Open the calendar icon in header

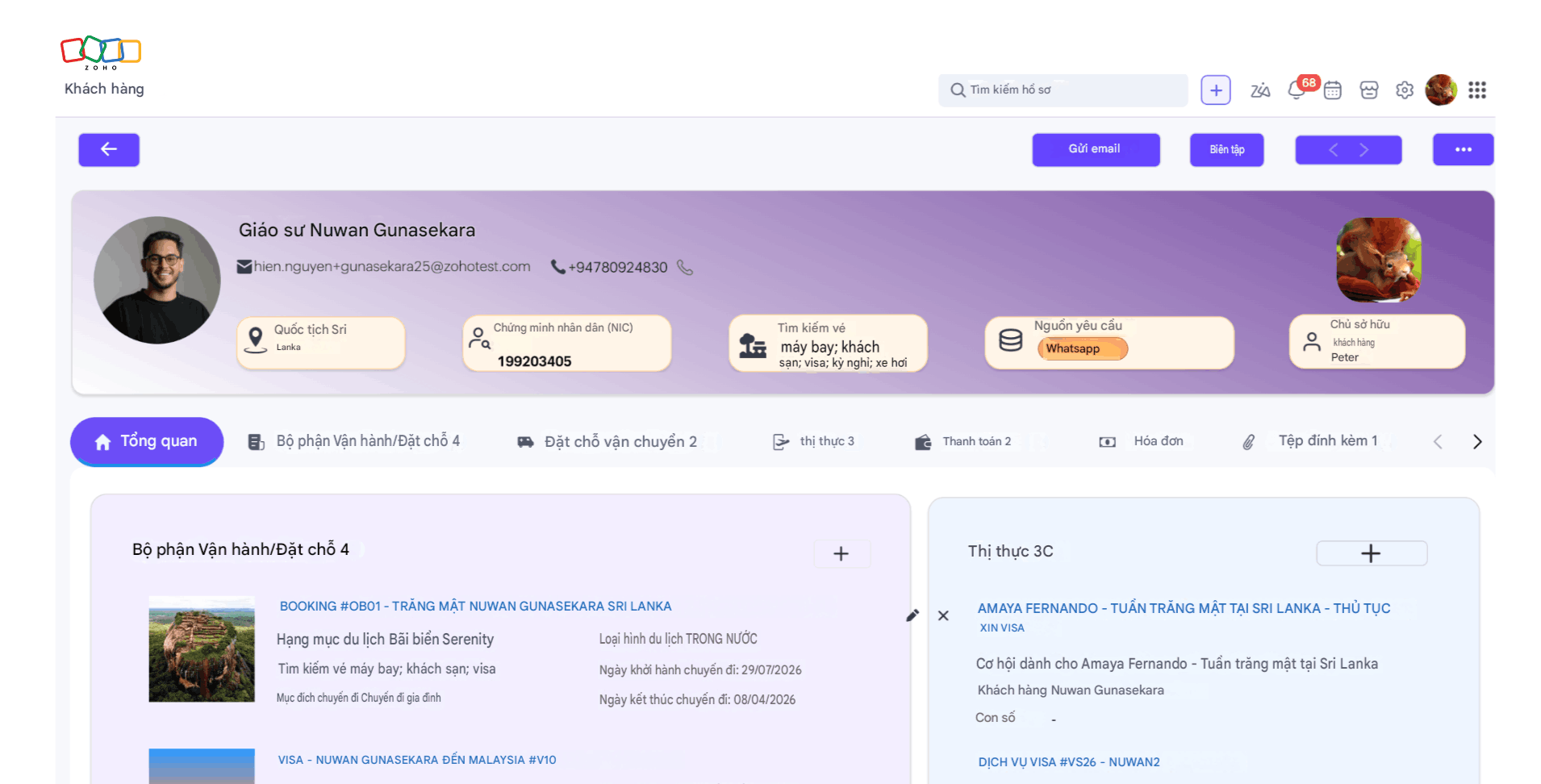(x=1333, y=90)
